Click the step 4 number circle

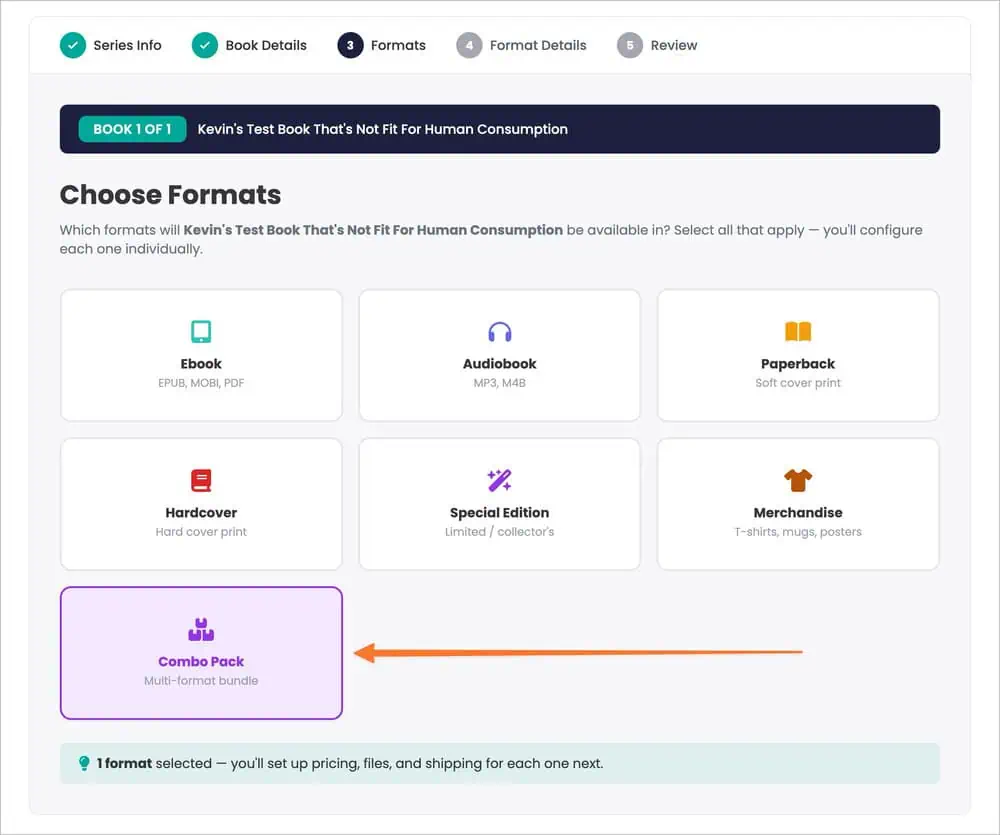pyautogui.click(x=469, y=45)
